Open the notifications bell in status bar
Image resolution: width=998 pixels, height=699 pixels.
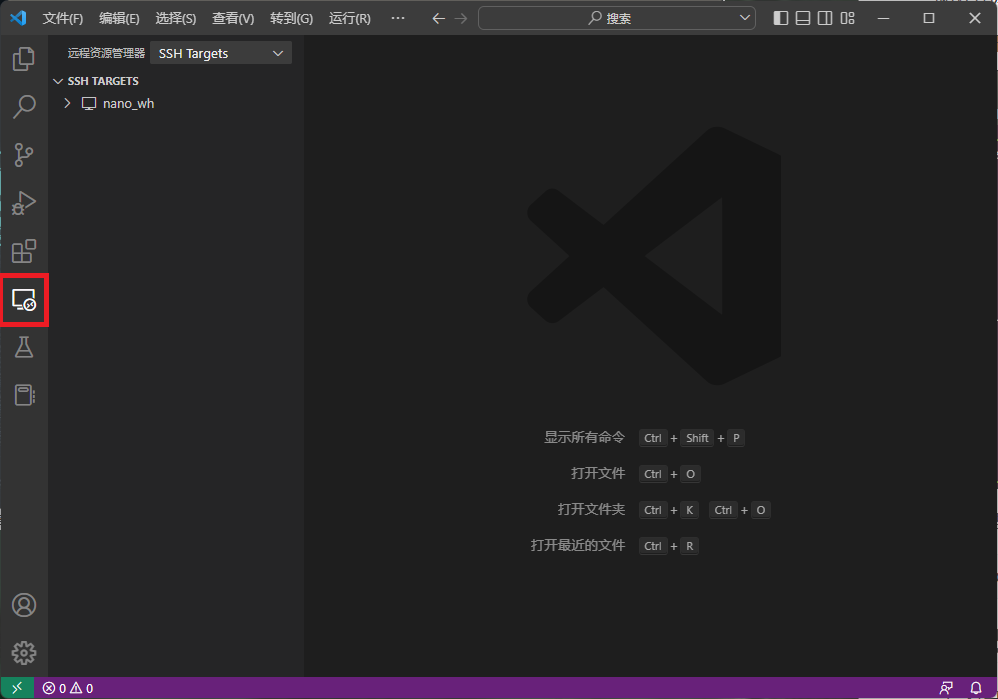pyautogui.click(x=976, y=688)
